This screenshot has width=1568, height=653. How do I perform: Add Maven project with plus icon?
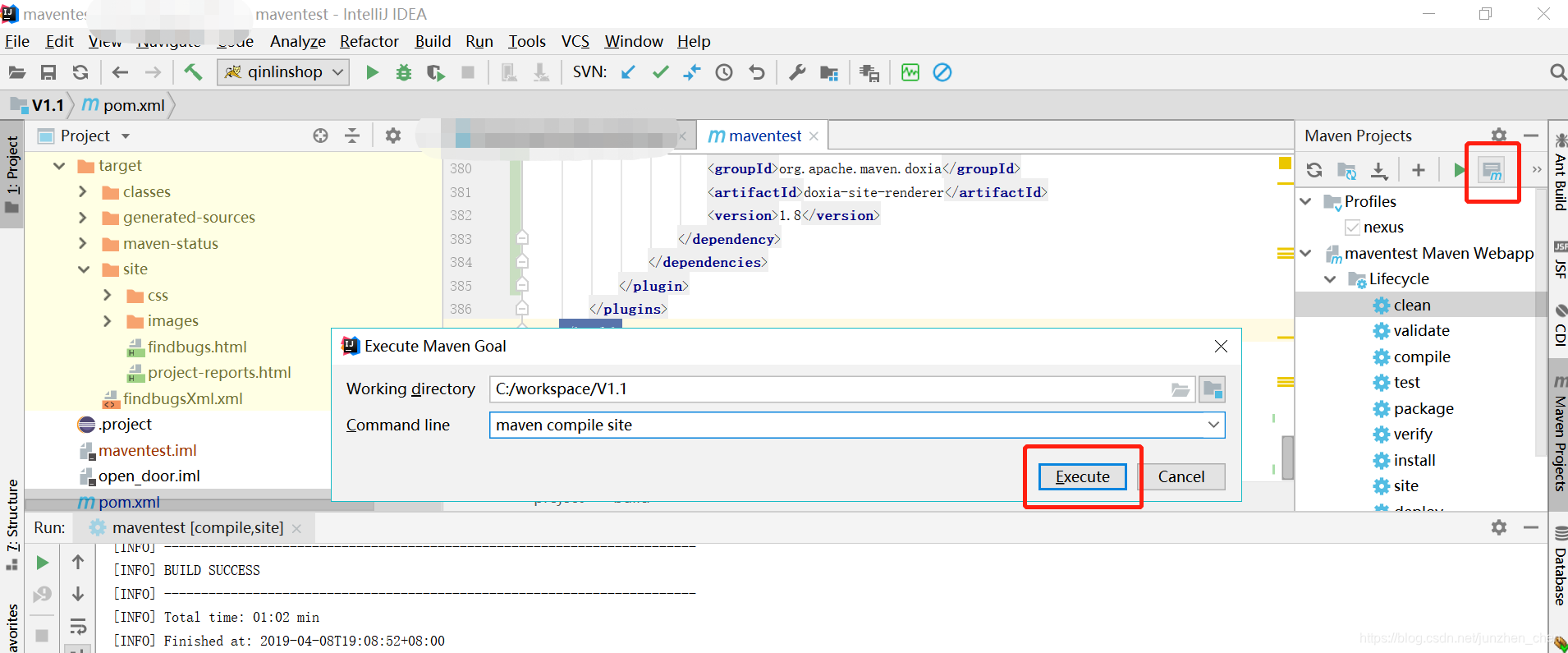click(1419, 170)
